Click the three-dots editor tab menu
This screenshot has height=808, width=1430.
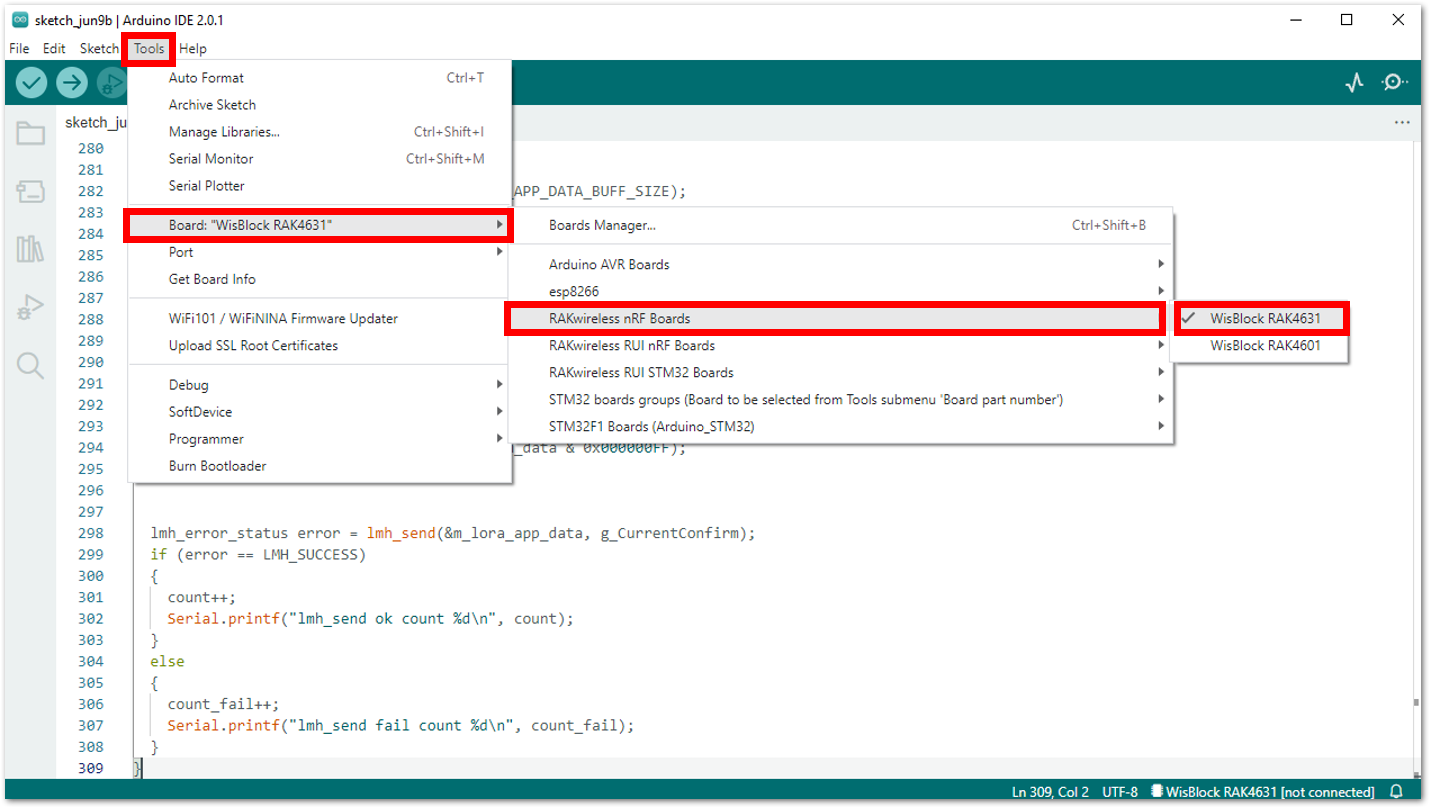tap(1402, 122)
